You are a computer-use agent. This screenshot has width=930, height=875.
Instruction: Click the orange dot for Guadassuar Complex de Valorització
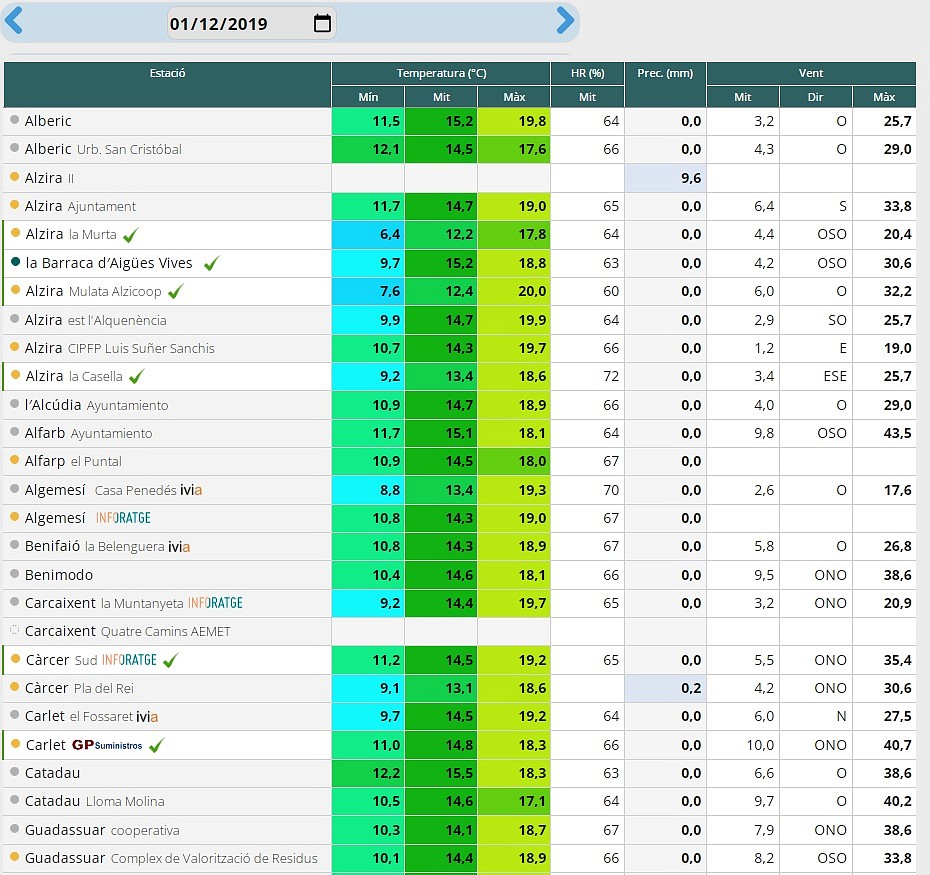15,857
